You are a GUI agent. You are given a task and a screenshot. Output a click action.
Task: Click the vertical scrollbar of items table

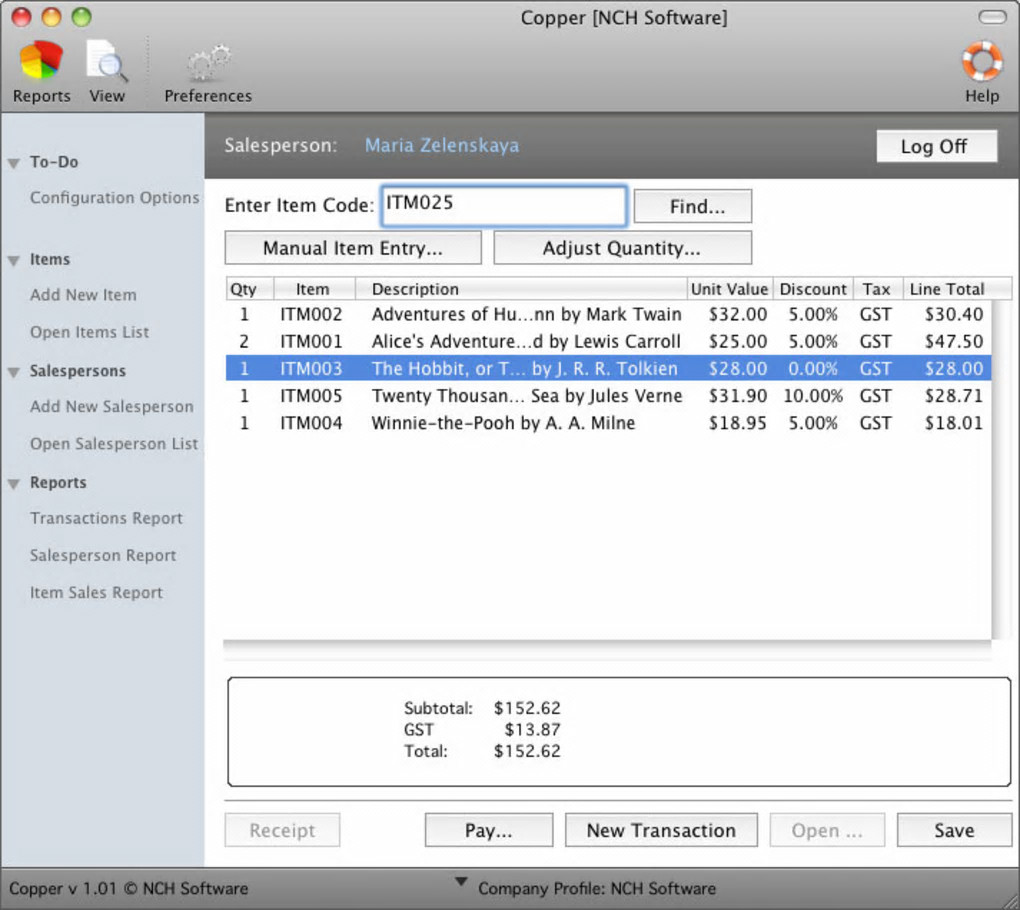click(1001, 470)
